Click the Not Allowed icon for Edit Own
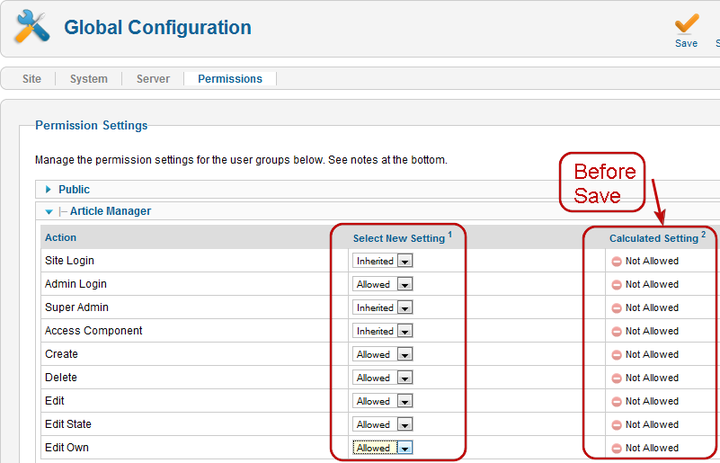720x463 pixels. point(617,448)
